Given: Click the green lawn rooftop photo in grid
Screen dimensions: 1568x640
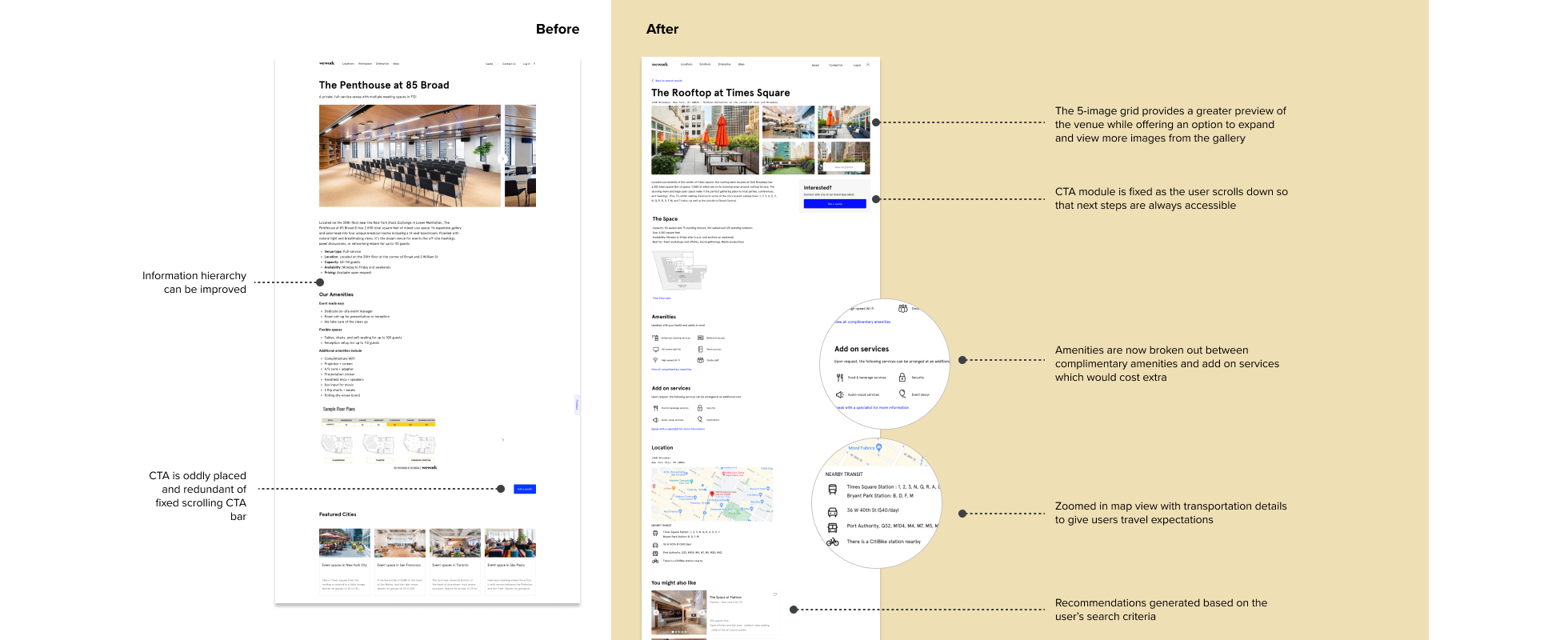Looking at the screenshot, I should (x=788, y=158).
